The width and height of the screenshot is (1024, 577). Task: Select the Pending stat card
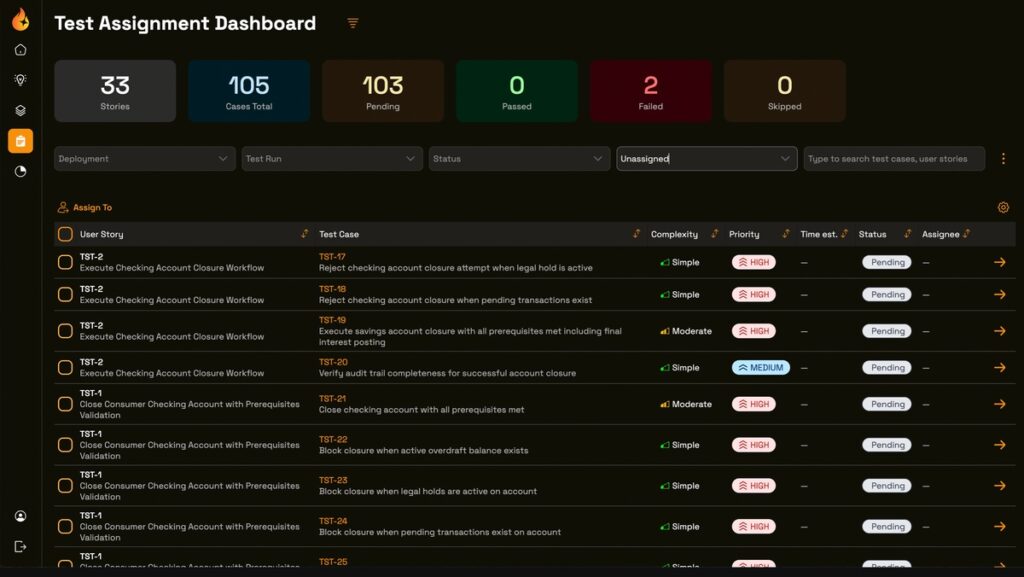tap(383, 91)
